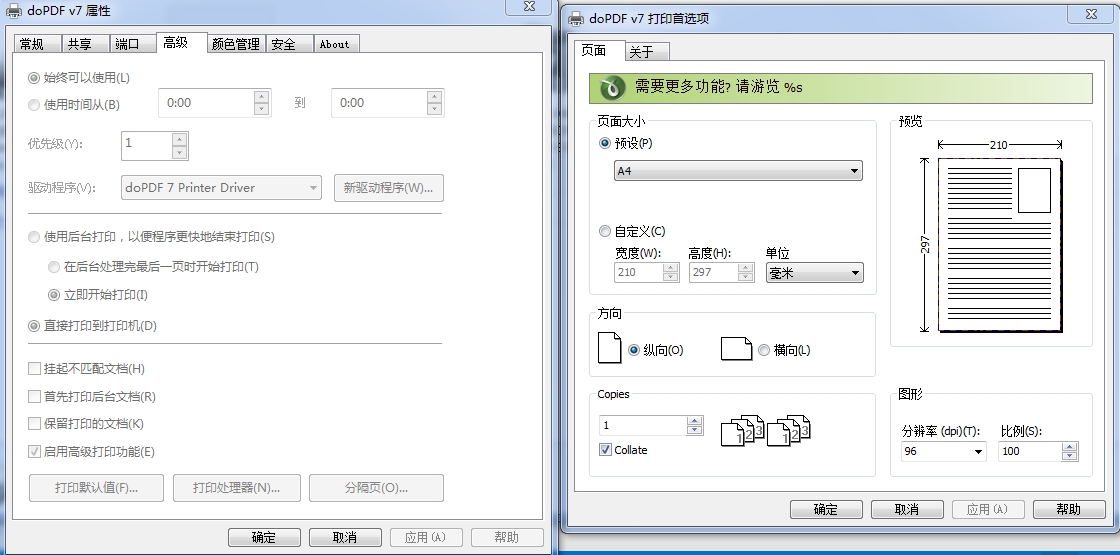Image resolution: width=1120 pixels, height=555 pixels.
Task: Click 帮助 in 属性 window
Action: point(507,537)
